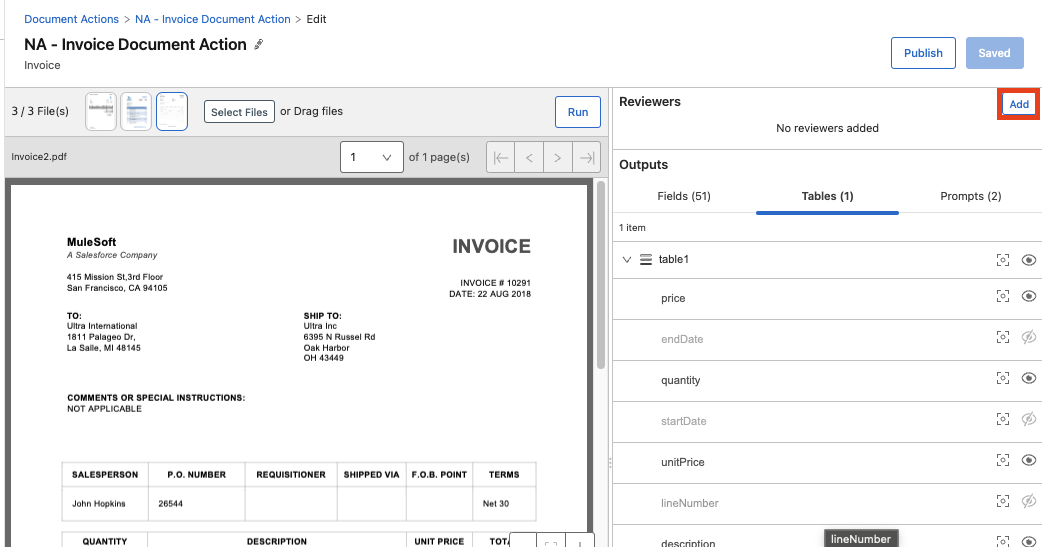Locate the endDate field with its focus icon
This screenshot has height=547, width=1042.
tap(1003, 338)
